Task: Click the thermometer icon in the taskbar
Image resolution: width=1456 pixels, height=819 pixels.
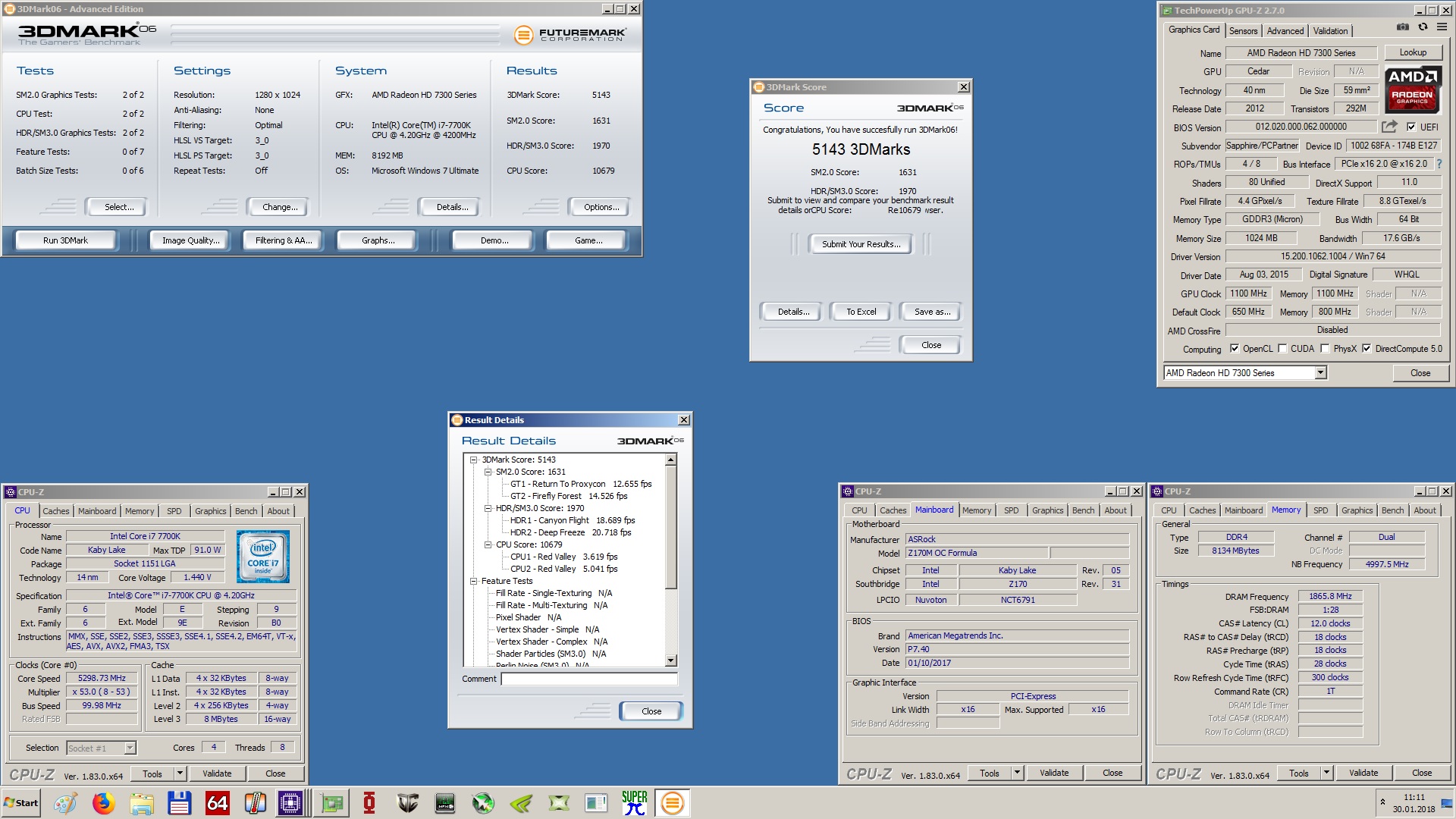Action: (255, 803)
